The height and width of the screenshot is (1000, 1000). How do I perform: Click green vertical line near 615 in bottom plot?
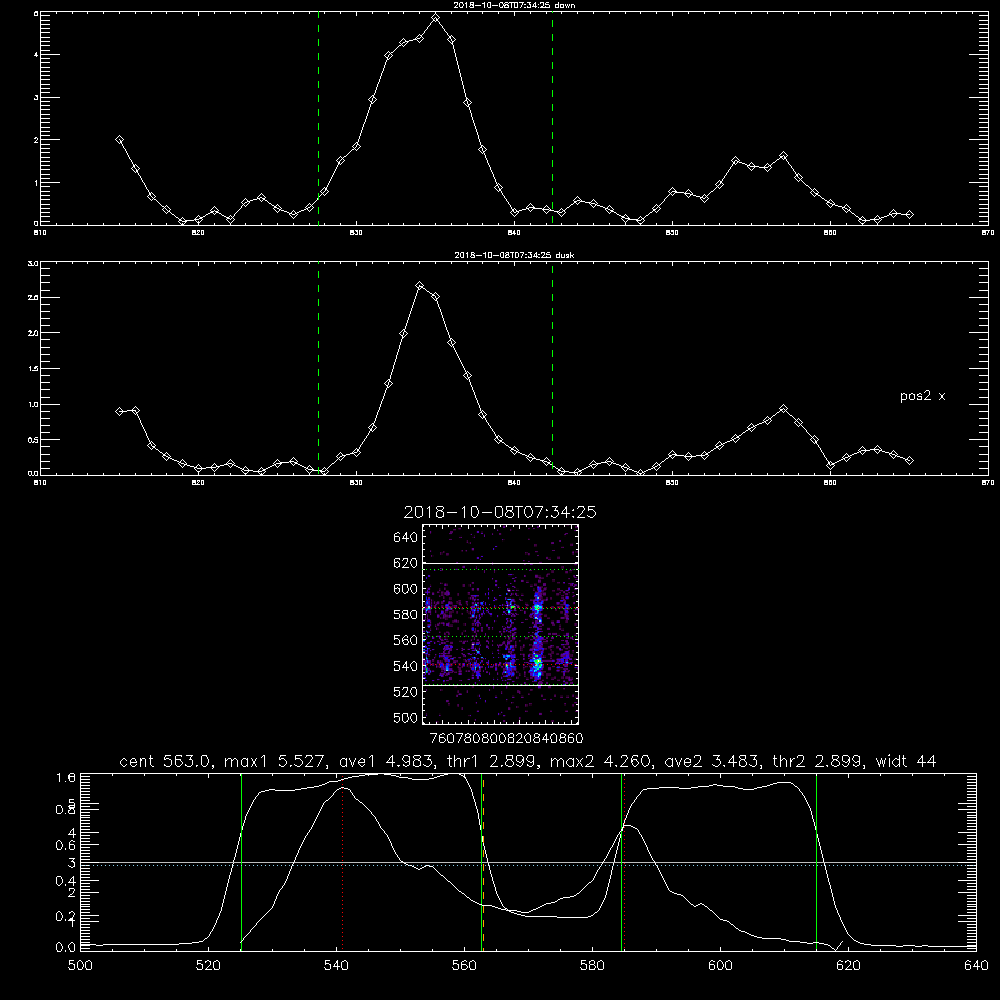816,862
